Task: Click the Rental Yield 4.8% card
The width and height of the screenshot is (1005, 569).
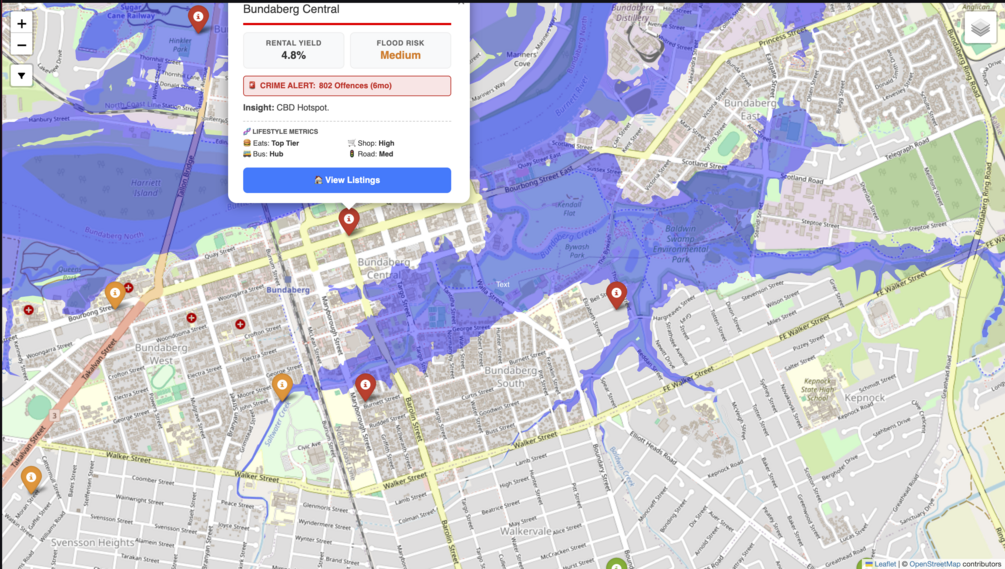Action: tap(294, 50)
